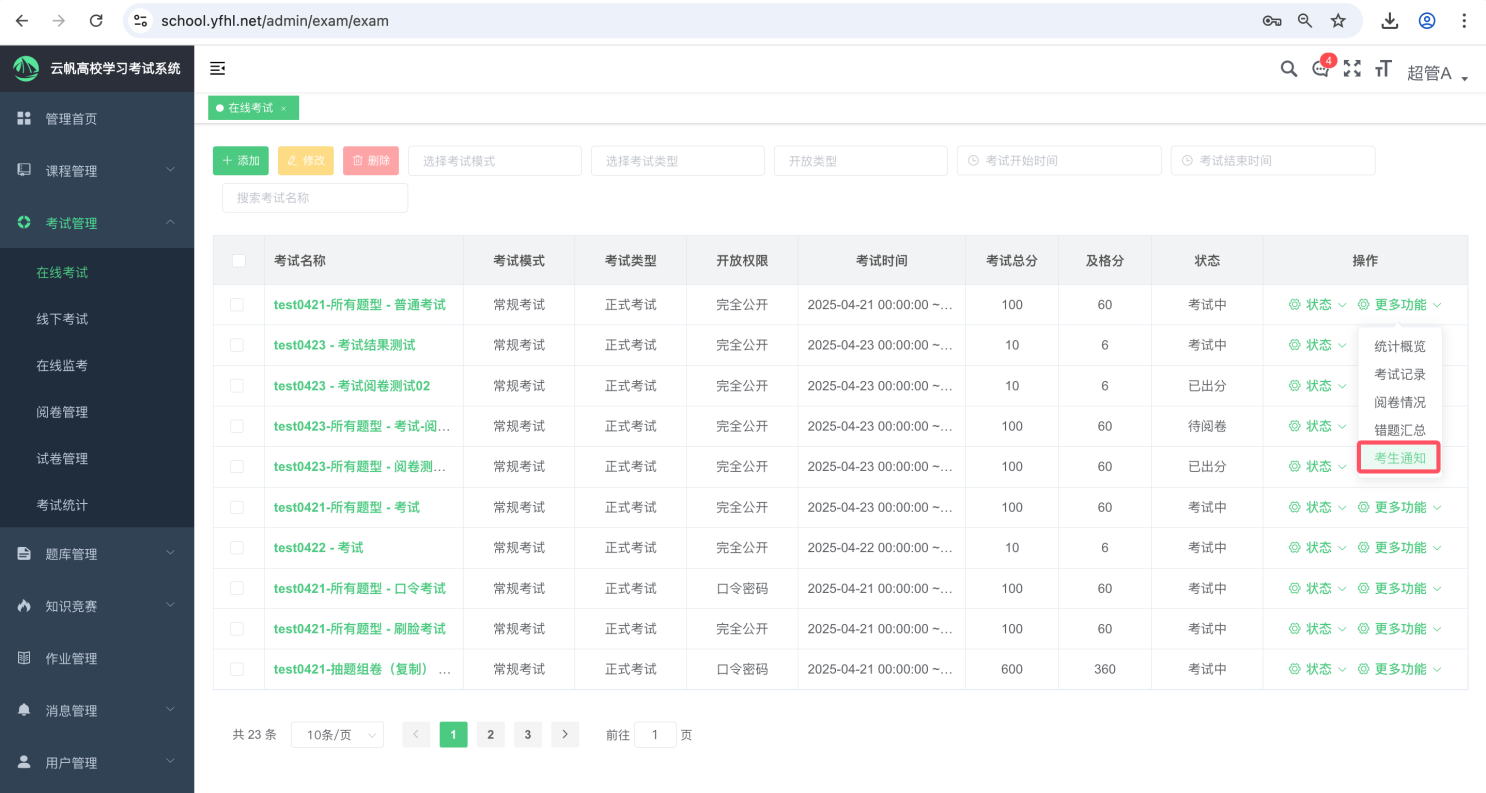Open the 选择考试模式 dropdown
Viewport: 1486px width, 793px height.
(495, 160)
